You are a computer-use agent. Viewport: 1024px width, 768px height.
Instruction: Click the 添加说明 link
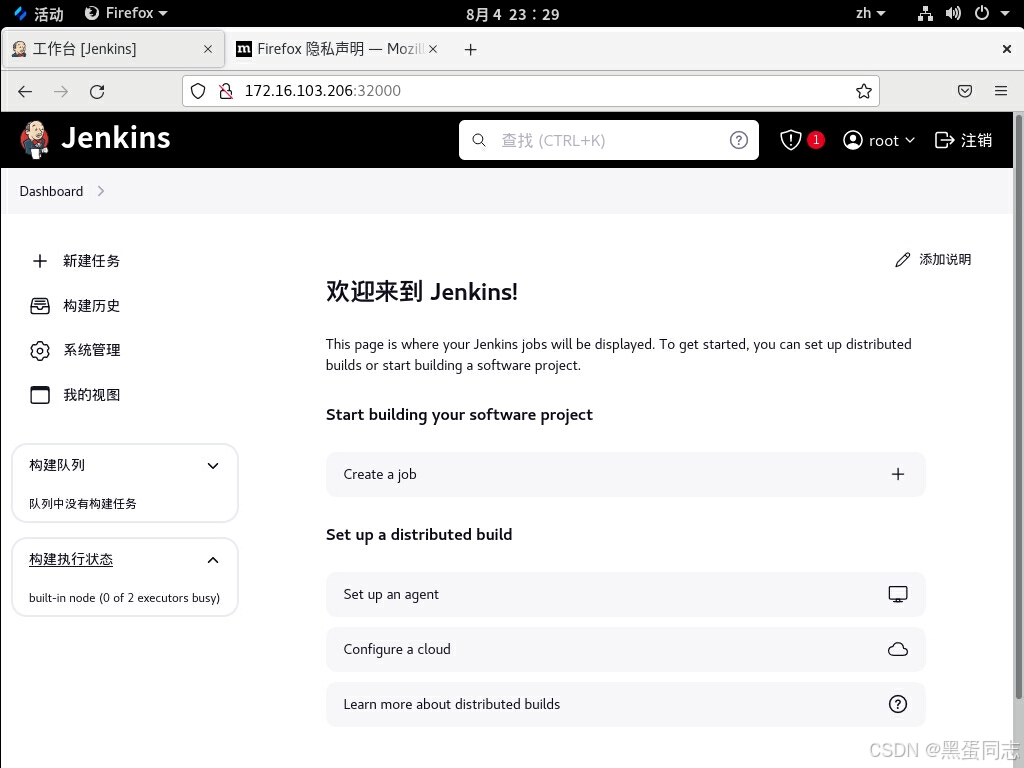(933, 260)
